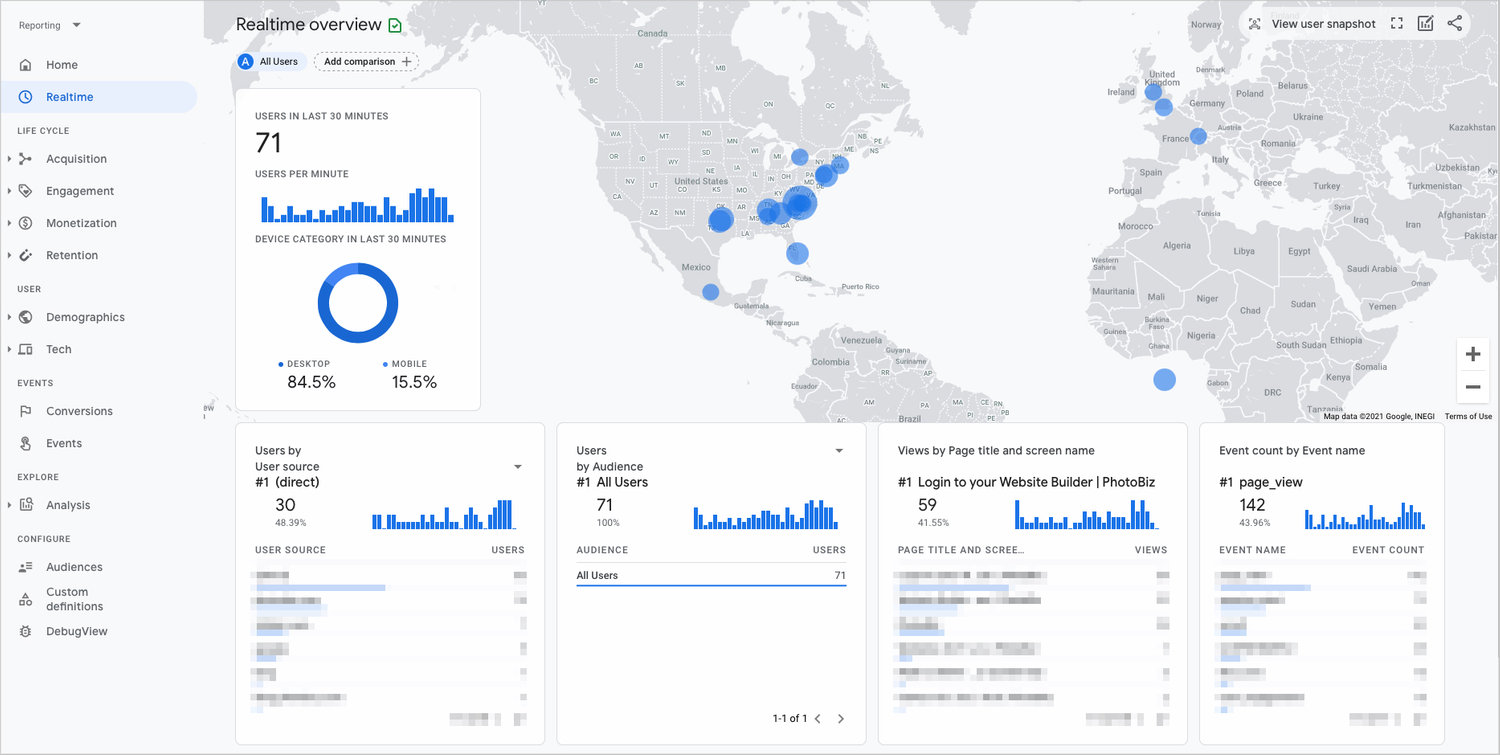Open the Users by User source metric dropdown
The width and height of the screenshot is (1500, 755).
coord(518,466)
